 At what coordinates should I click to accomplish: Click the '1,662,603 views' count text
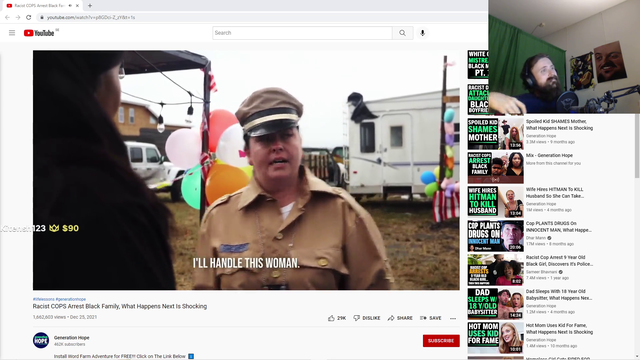coord(49,317)
